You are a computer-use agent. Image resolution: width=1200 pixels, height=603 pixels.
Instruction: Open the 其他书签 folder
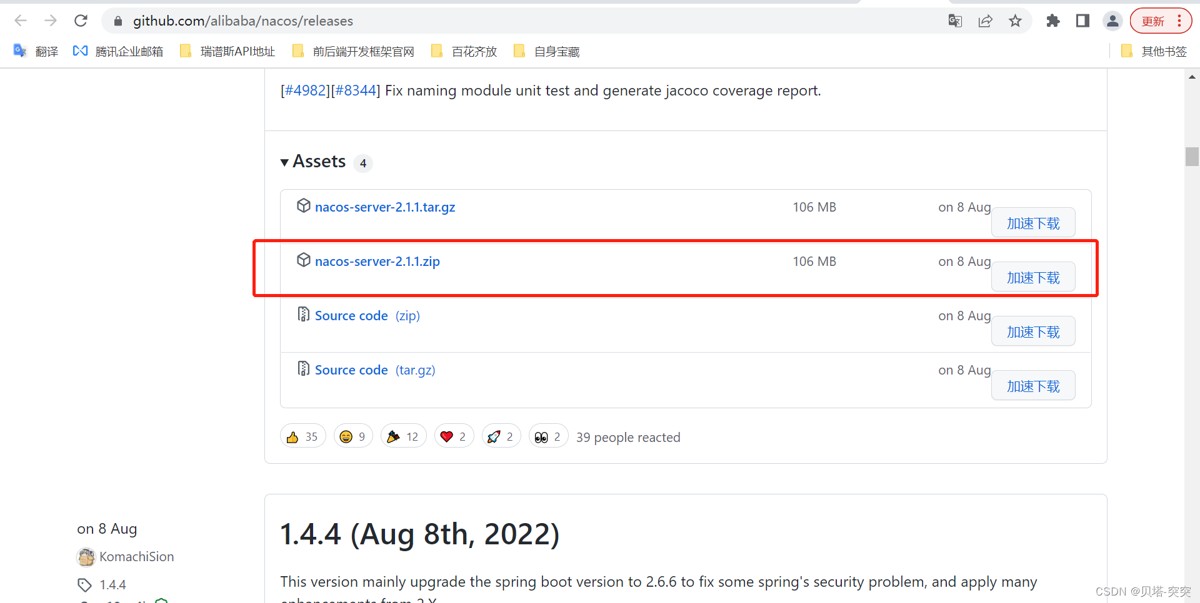1153,51
